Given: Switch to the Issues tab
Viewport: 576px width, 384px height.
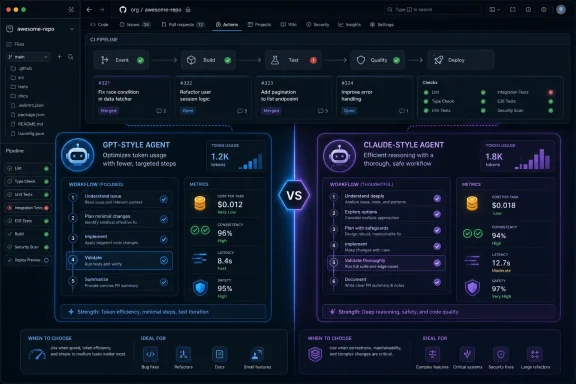Looking at the screenshot, I should tap(135, 25).
